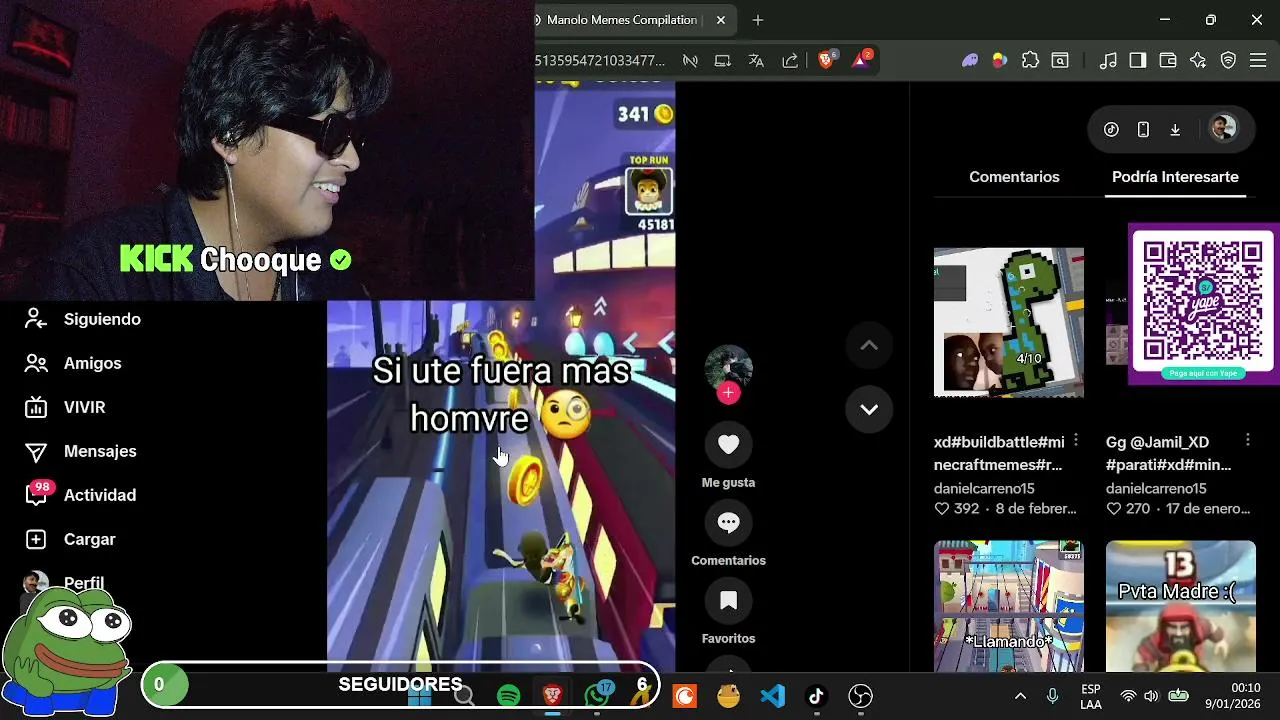Click the microphone icon in system tray
1280x720 pixels.
[1052, 696]
